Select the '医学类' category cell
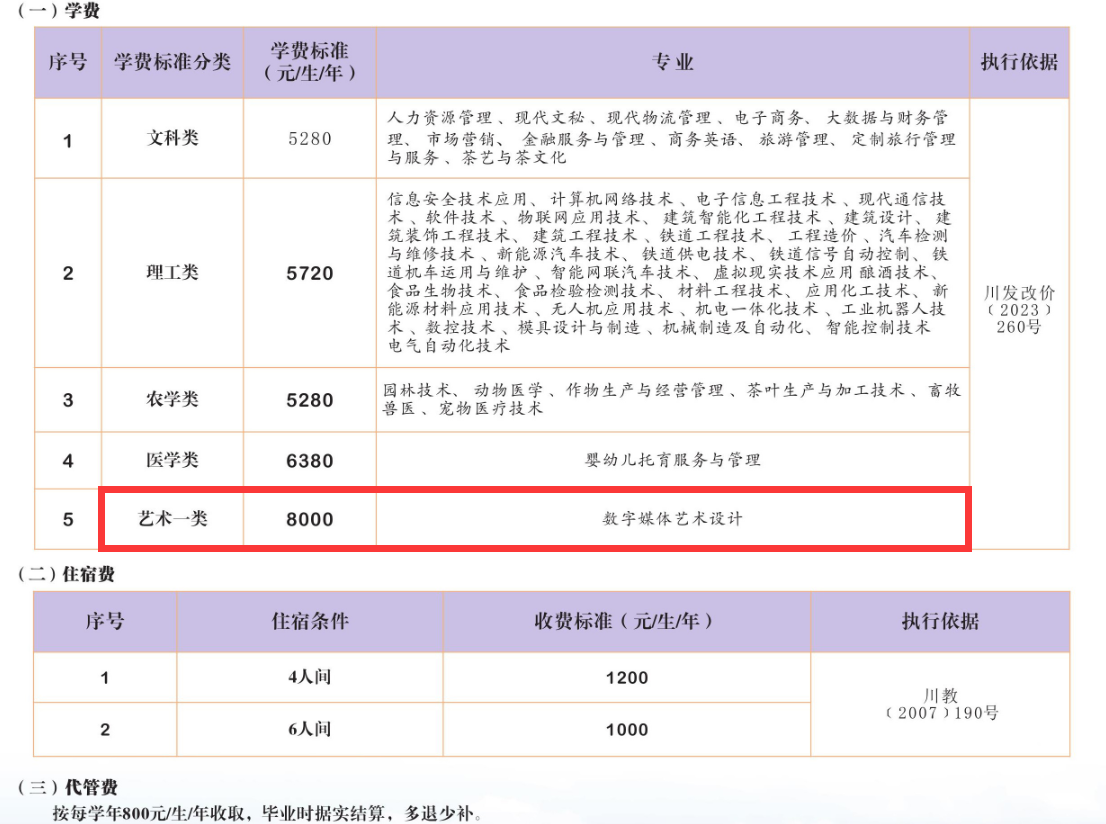Image resolution: width=1106 pixels, height=824 pixels. 173,460
